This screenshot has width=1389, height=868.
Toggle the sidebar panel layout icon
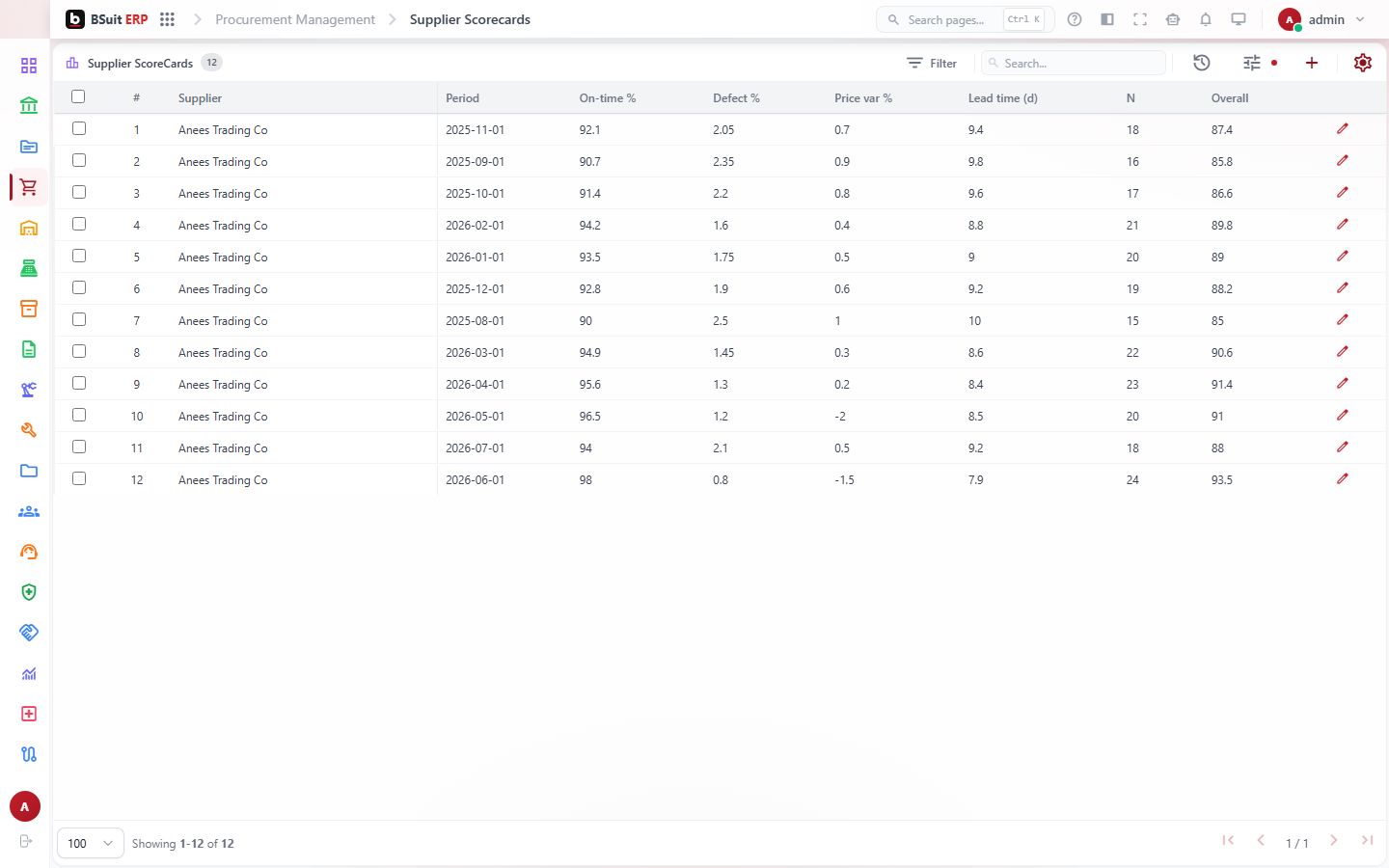click(x=1107, y=19)
